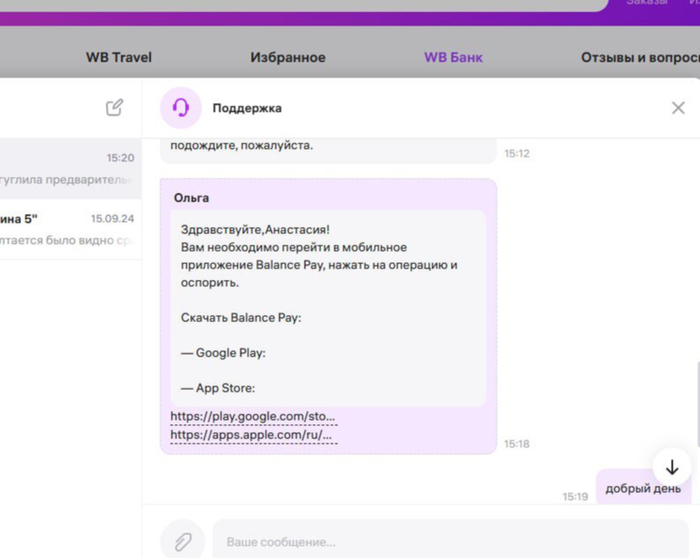
Task: Switch to the WB Банк tab
Action: tap(453, 57)
